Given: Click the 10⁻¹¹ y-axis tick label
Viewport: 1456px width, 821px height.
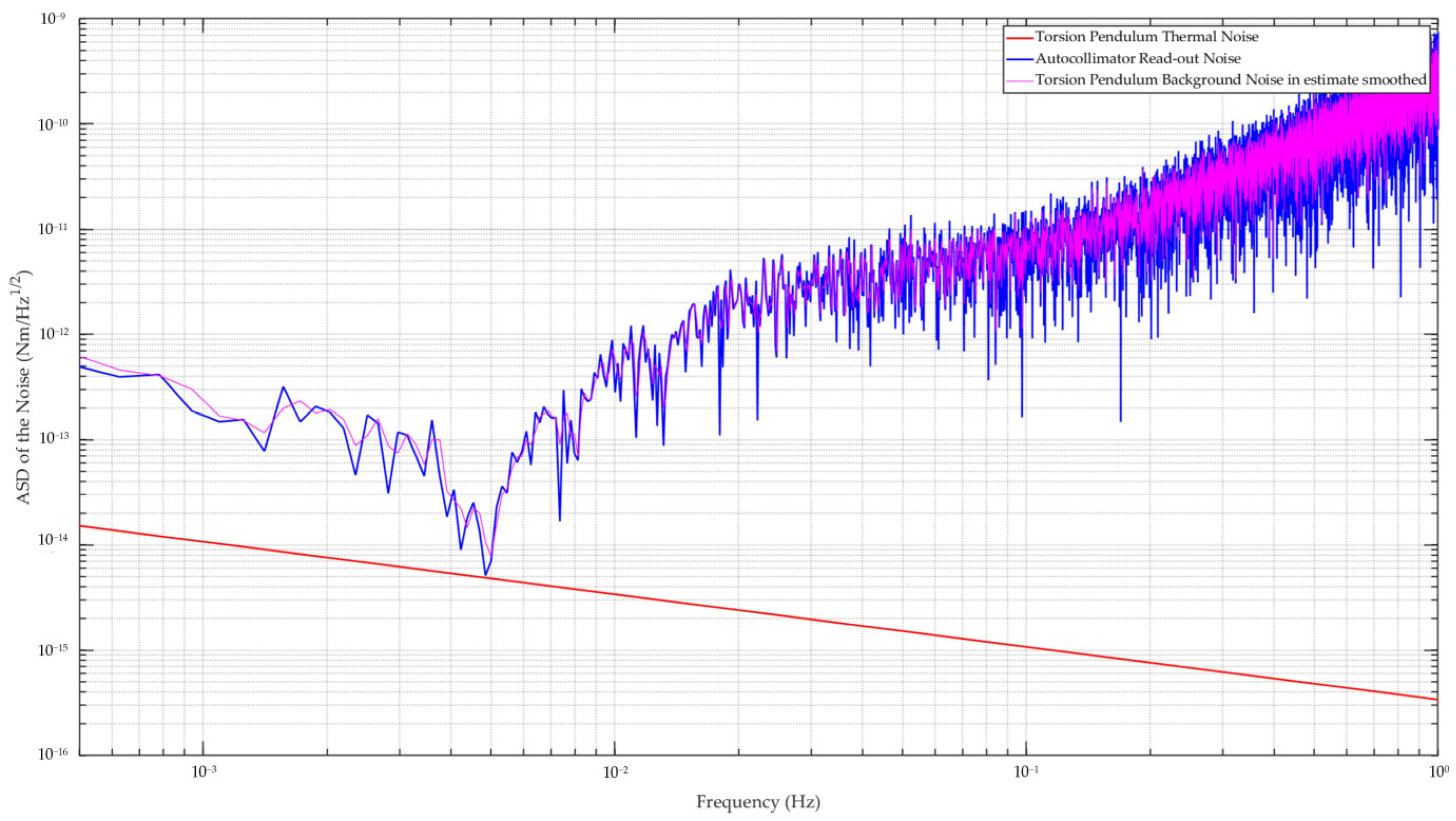Looking at the screenshot, I should click(54, 229).
